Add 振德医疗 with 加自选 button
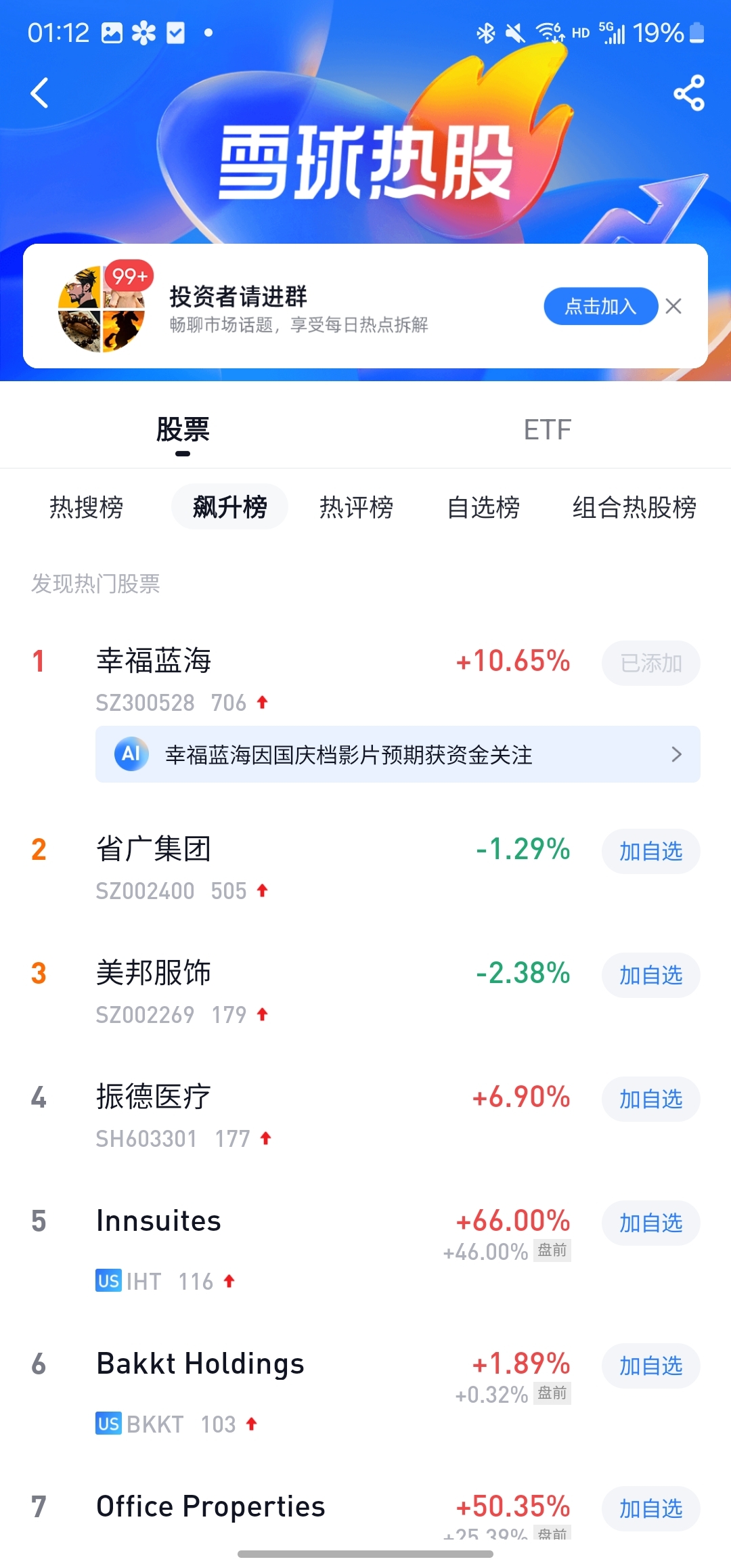 click(651, 1099)
